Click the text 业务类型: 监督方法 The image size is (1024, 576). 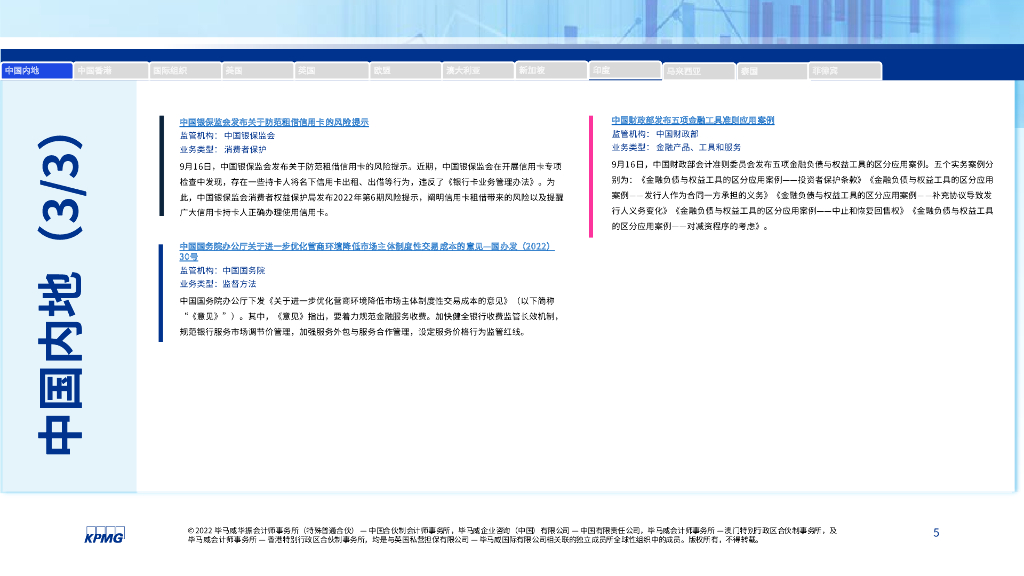click(217, 284)
